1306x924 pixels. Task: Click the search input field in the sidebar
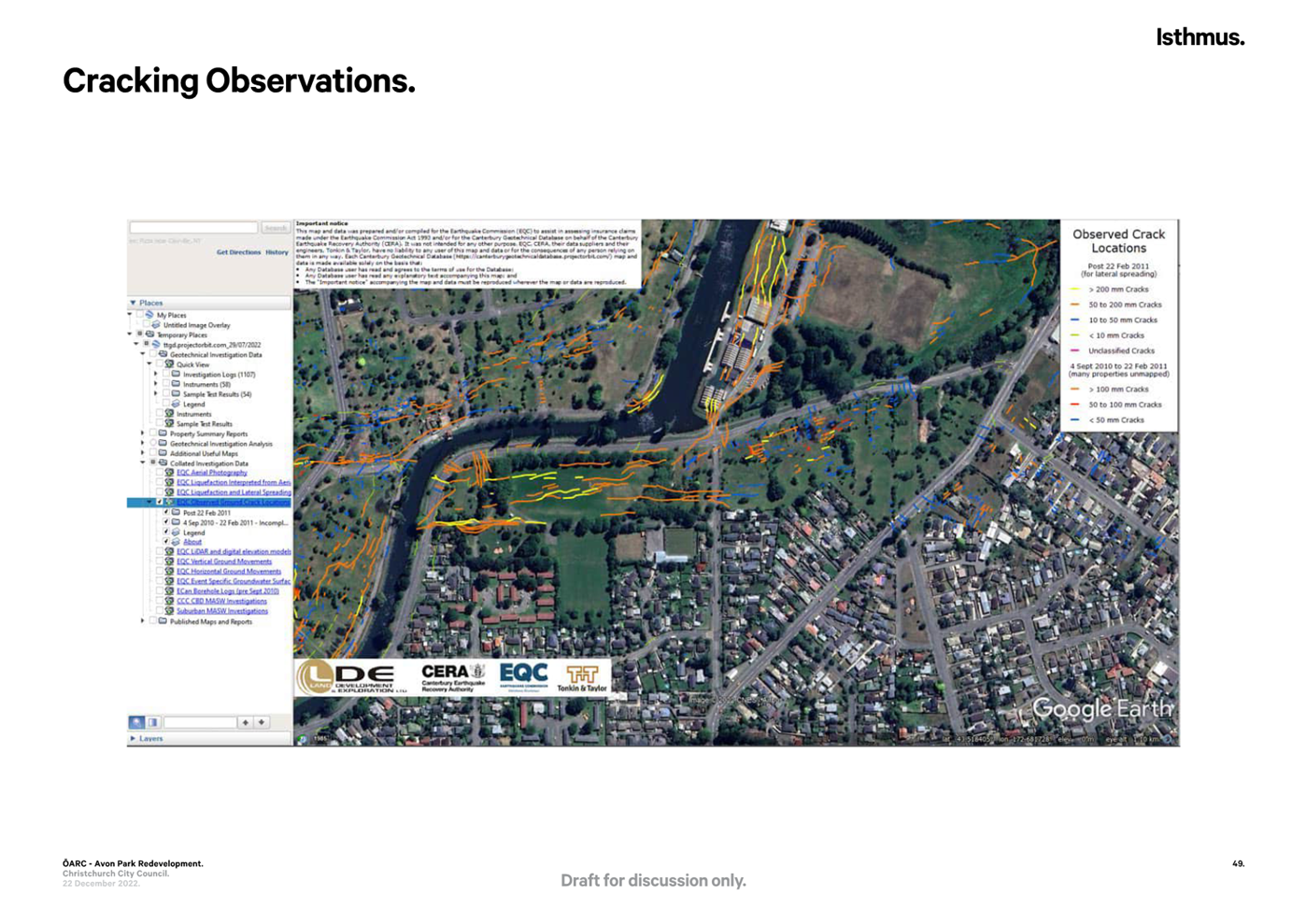pyautogui.click(x=193, y=227)
